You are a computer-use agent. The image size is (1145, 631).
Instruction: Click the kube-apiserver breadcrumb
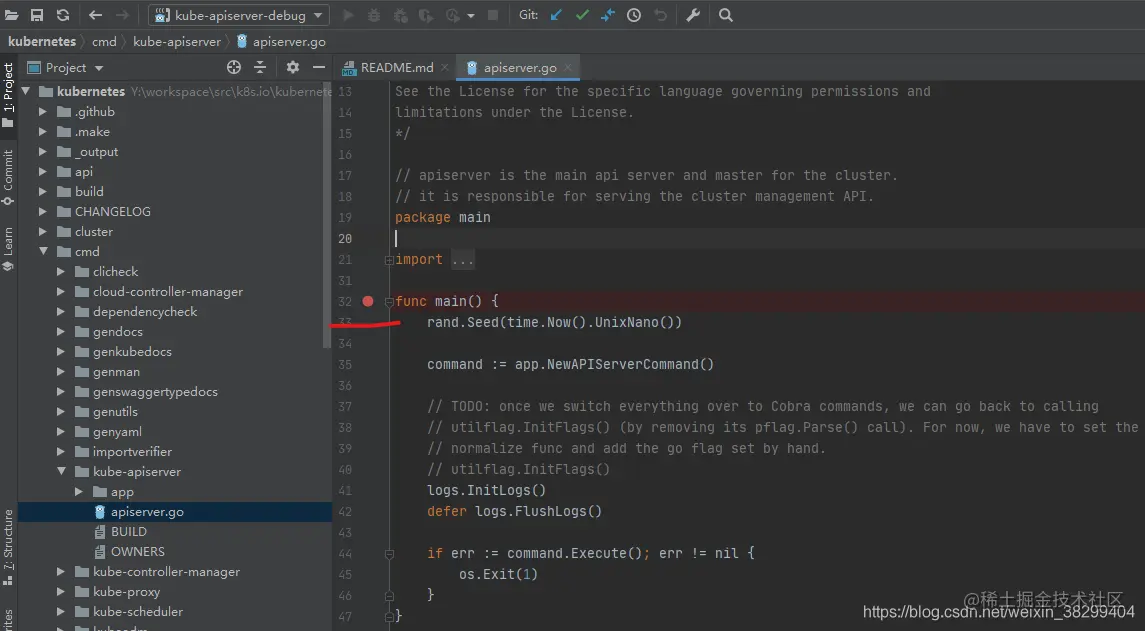point(177,42)
